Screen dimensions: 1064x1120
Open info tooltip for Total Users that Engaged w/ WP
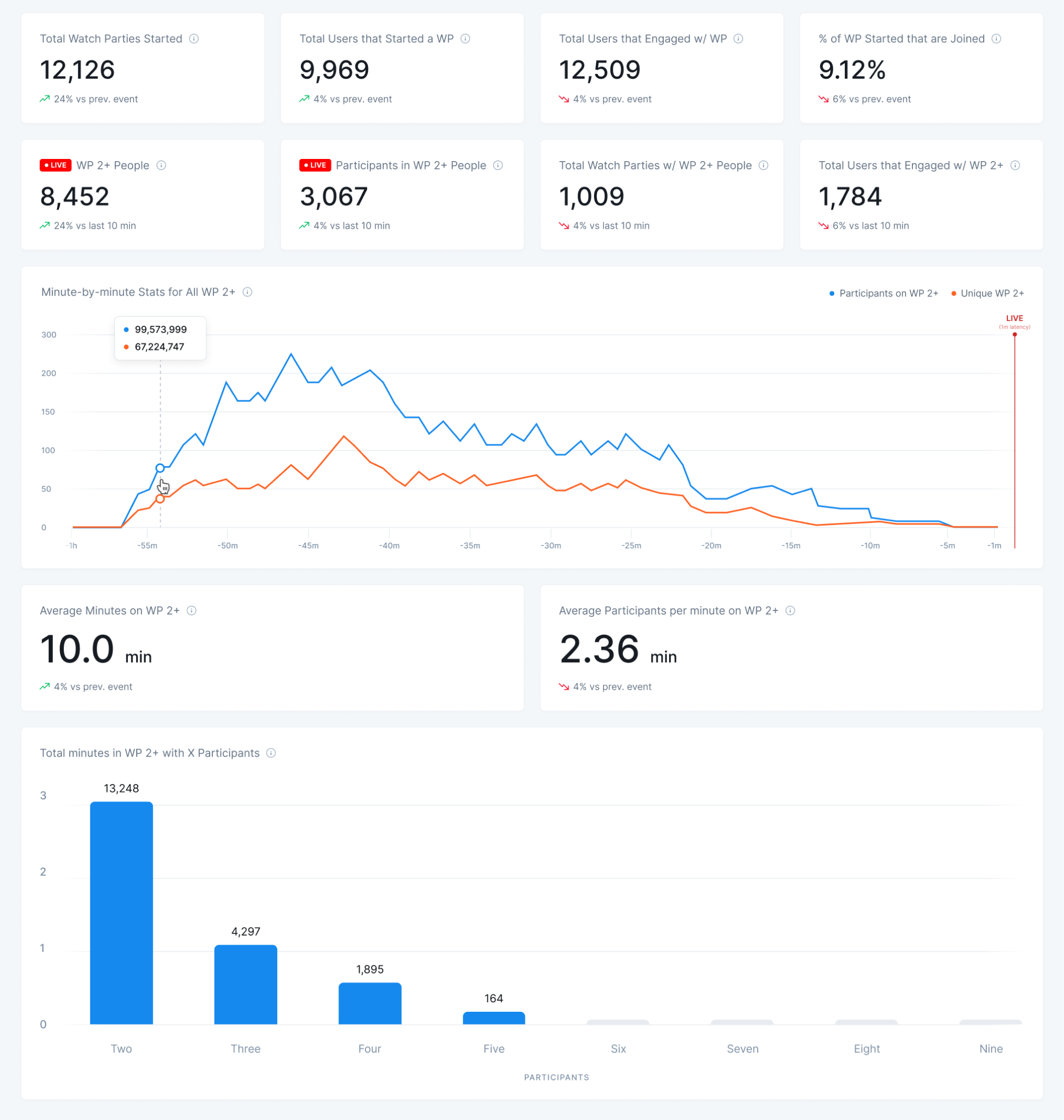click(738, 39)
